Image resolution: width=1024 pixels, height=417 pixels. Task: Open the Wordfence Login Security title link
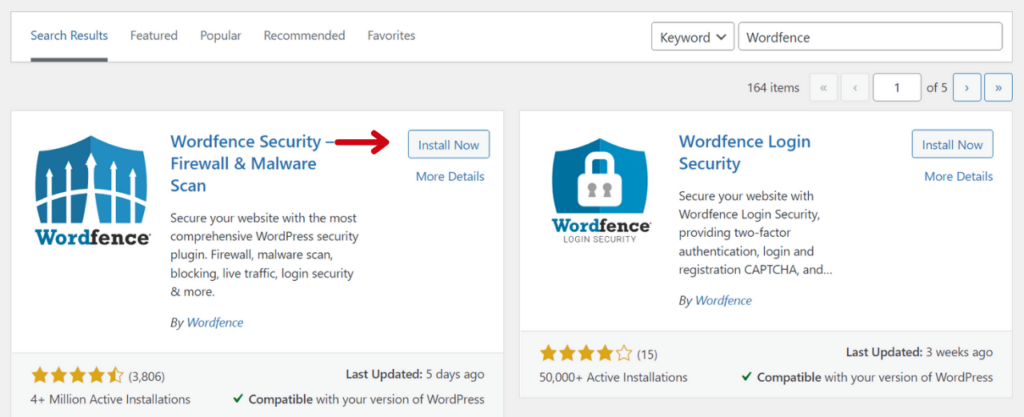[x=744, y=152]
